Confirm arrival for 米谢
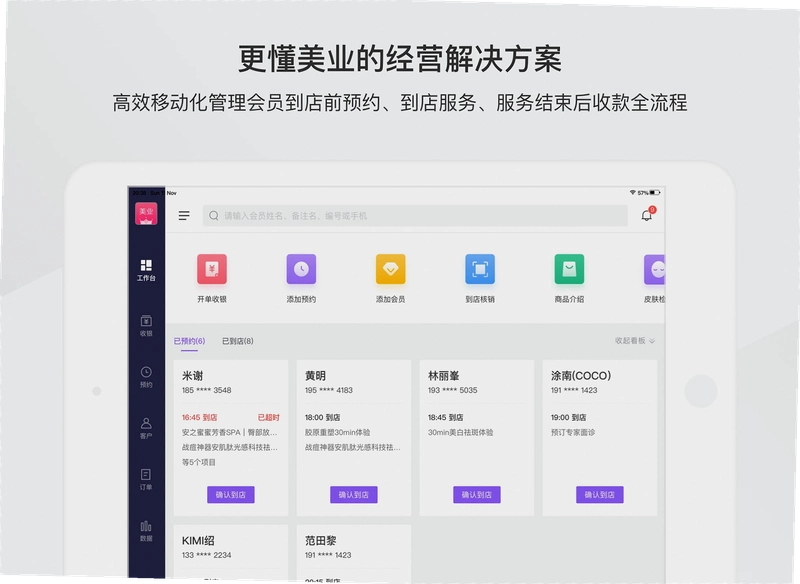This screenshot has height=584, width=800. (x=231, y=494)
